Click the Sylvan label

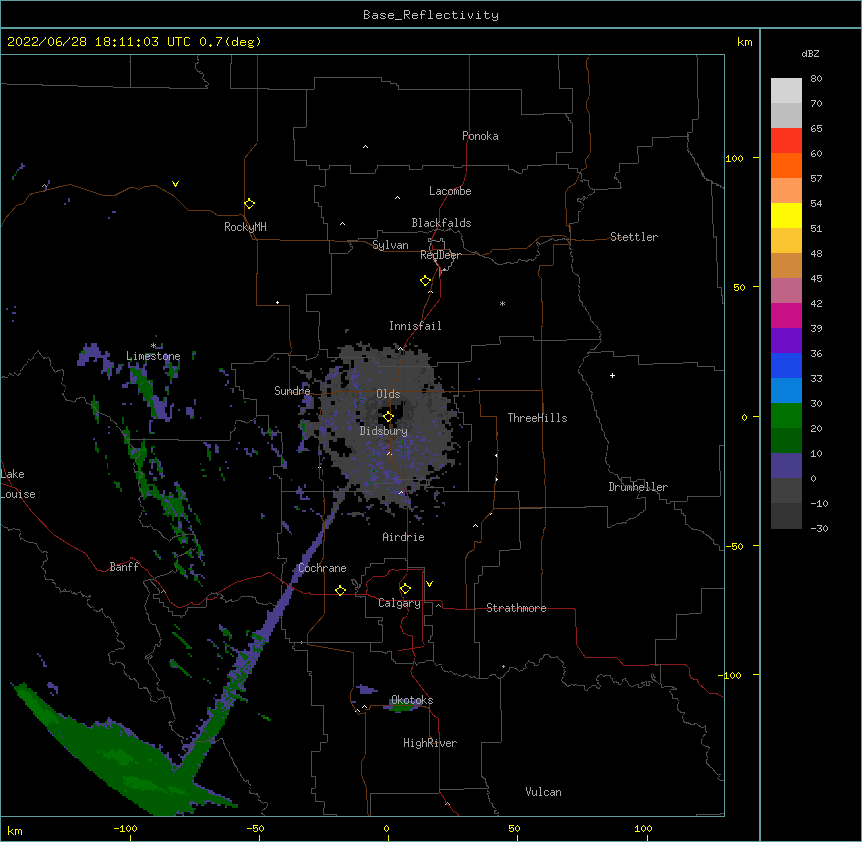coord(390,245)
